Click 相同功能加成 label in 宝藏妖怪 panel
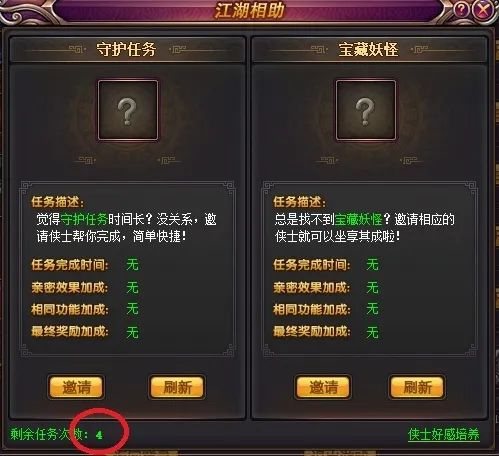The height and width of the screenshot is (456, 499). (312, 309)
